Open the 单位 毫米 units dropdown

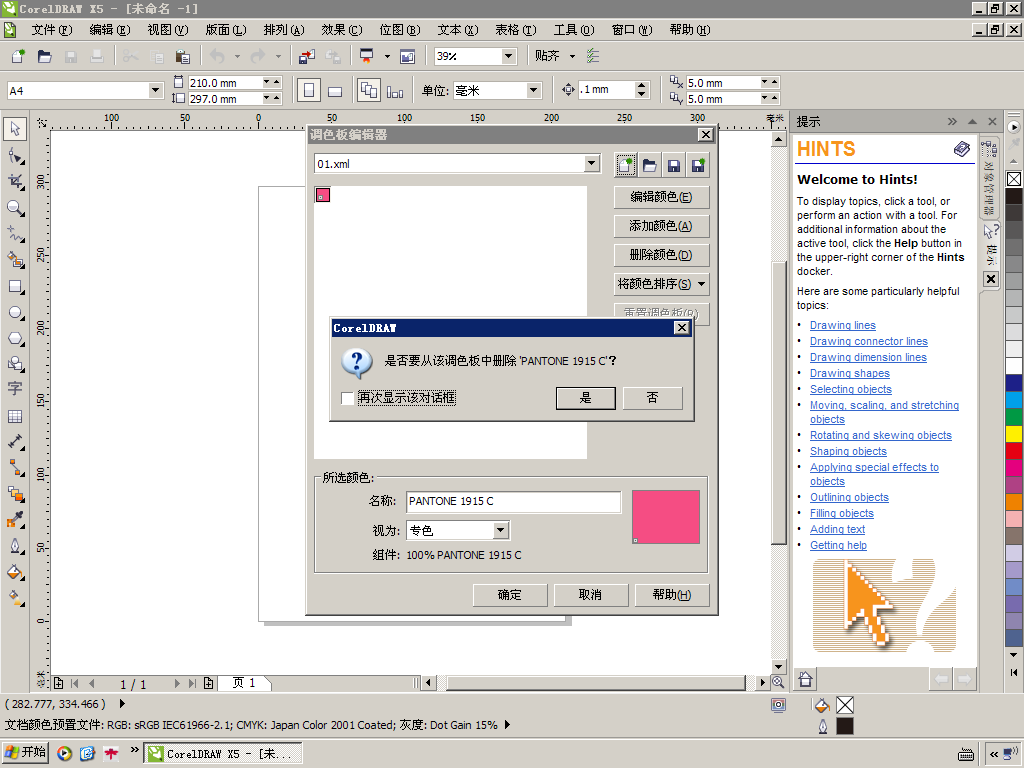pos(534,90)
